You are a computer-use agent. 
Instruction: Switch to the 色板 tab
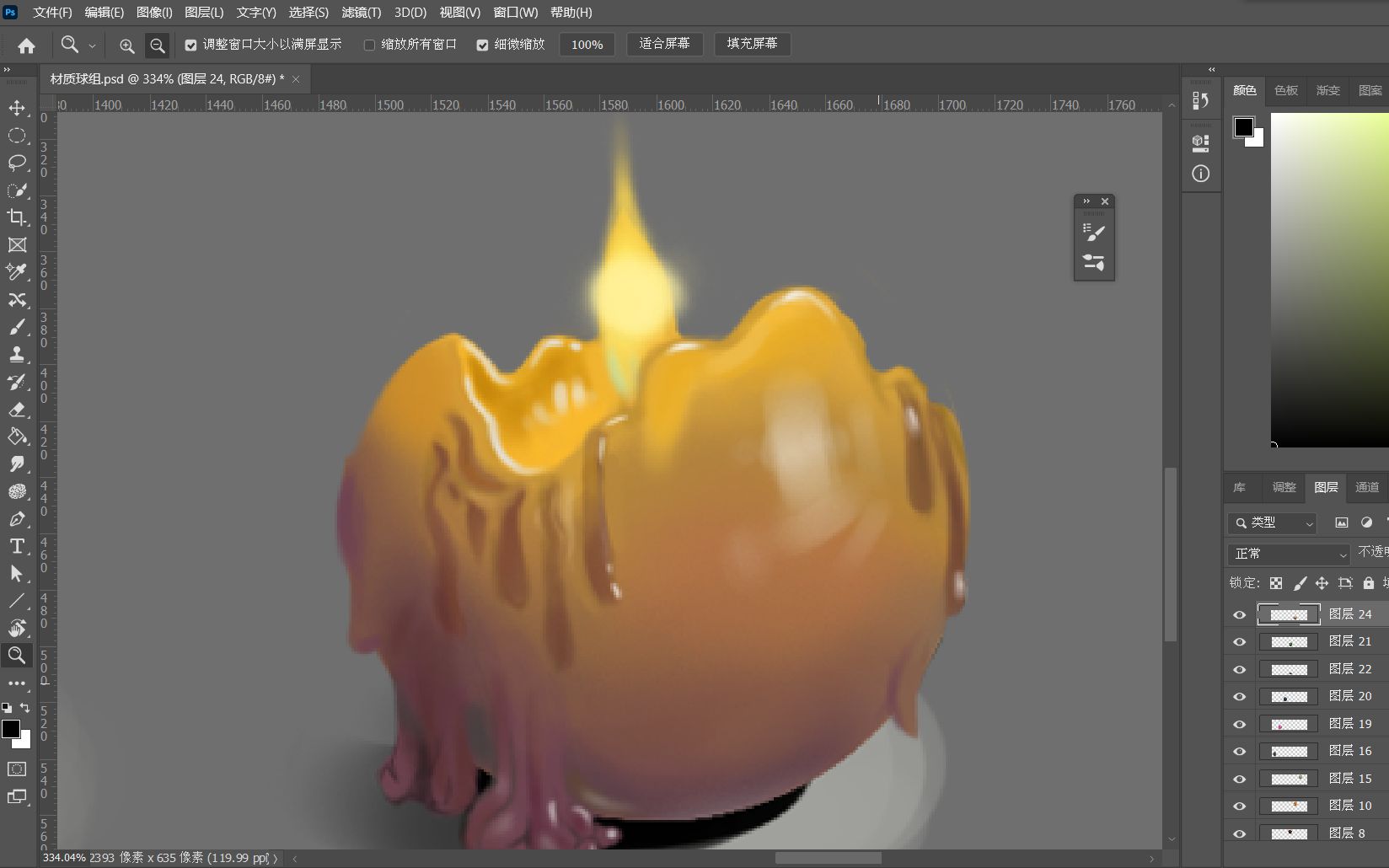(x=1286, y=90)
